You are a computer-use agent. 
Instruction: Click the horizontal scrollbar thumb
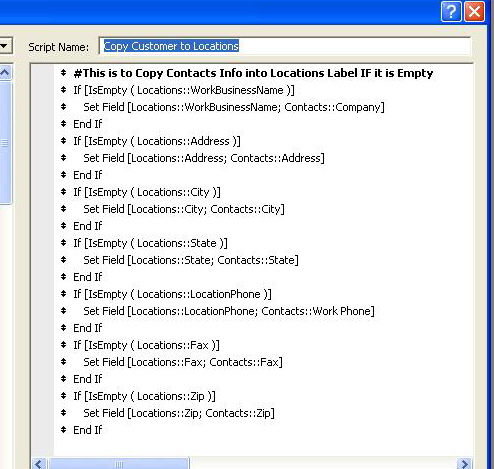(x=119, y=464)
